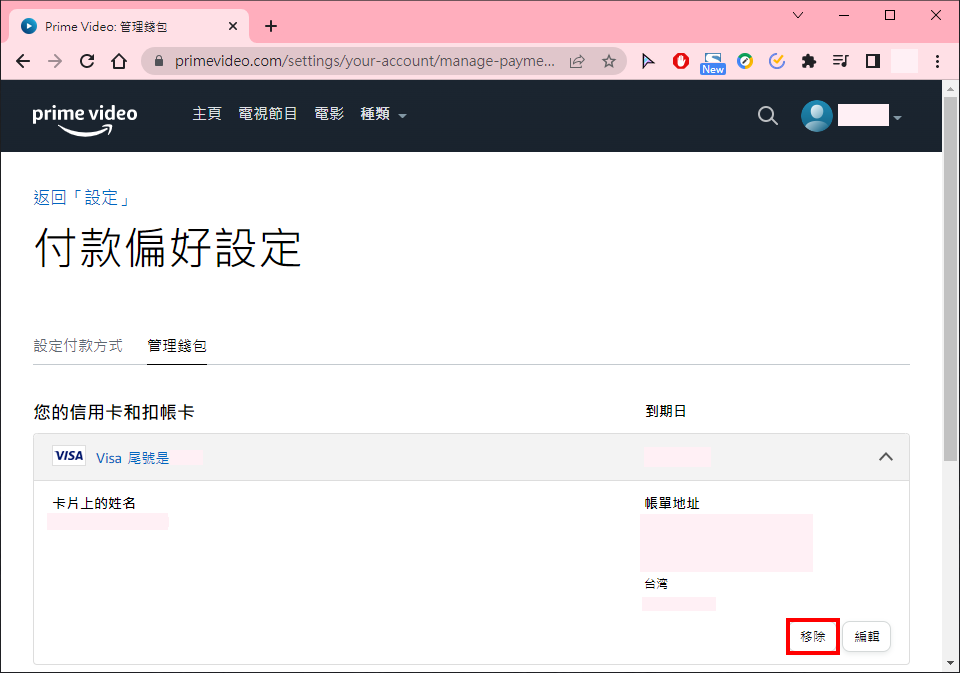Click the Prime Video logo
The width and height of the screenshot is (960, 673).
click(84, 119)
